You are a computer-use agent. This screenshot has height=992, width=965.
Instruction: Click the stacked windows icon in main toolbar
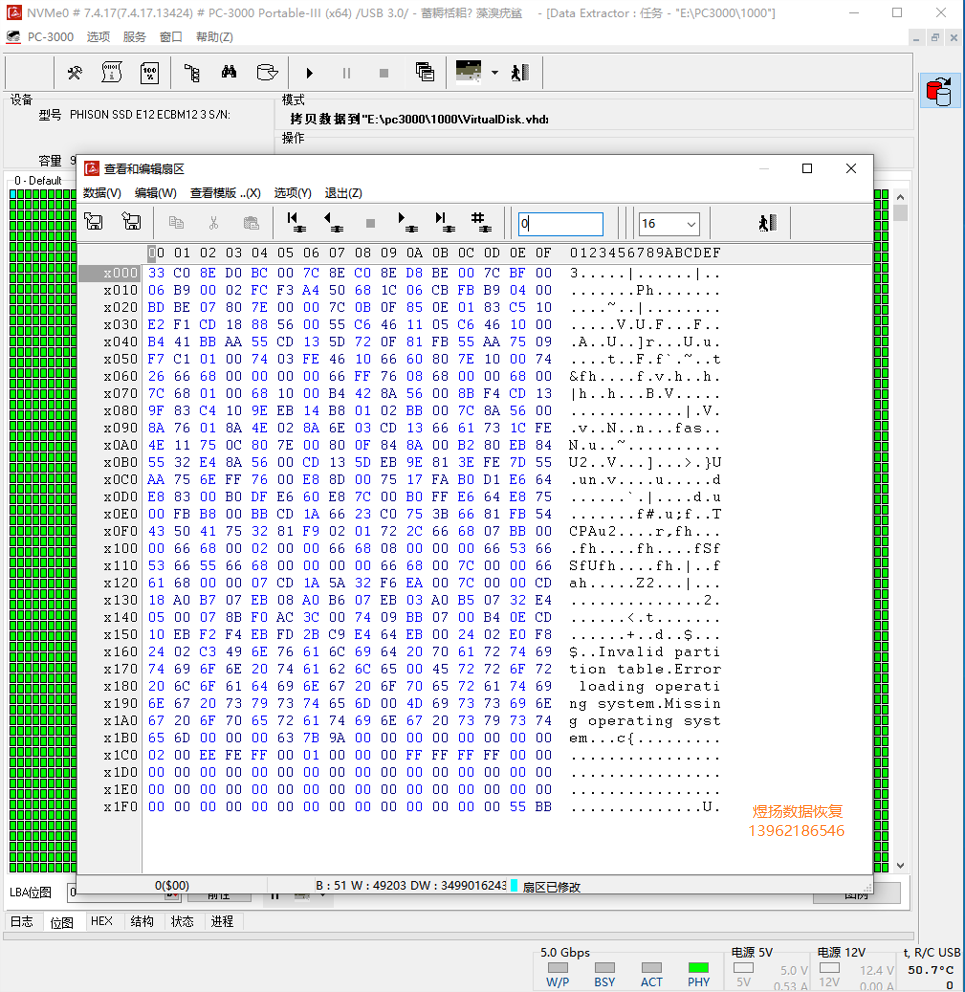pos(425,72)
